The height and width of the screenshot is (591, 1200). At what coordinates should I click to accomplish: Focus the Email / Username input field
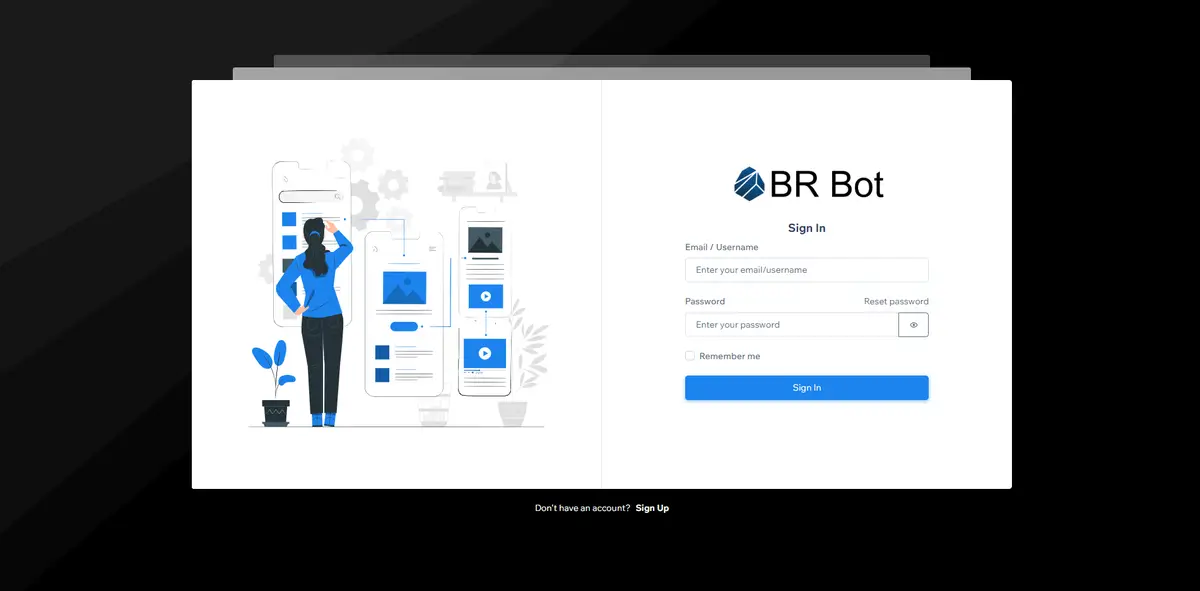tap(806, 270)
